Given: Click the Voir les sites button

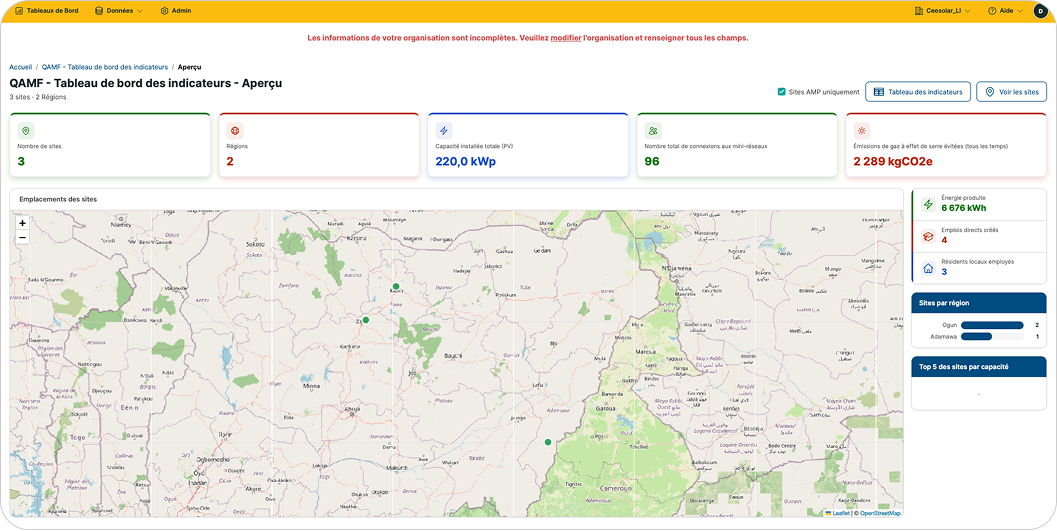Looking at the screenshot, I should [x=1011, y=92].
